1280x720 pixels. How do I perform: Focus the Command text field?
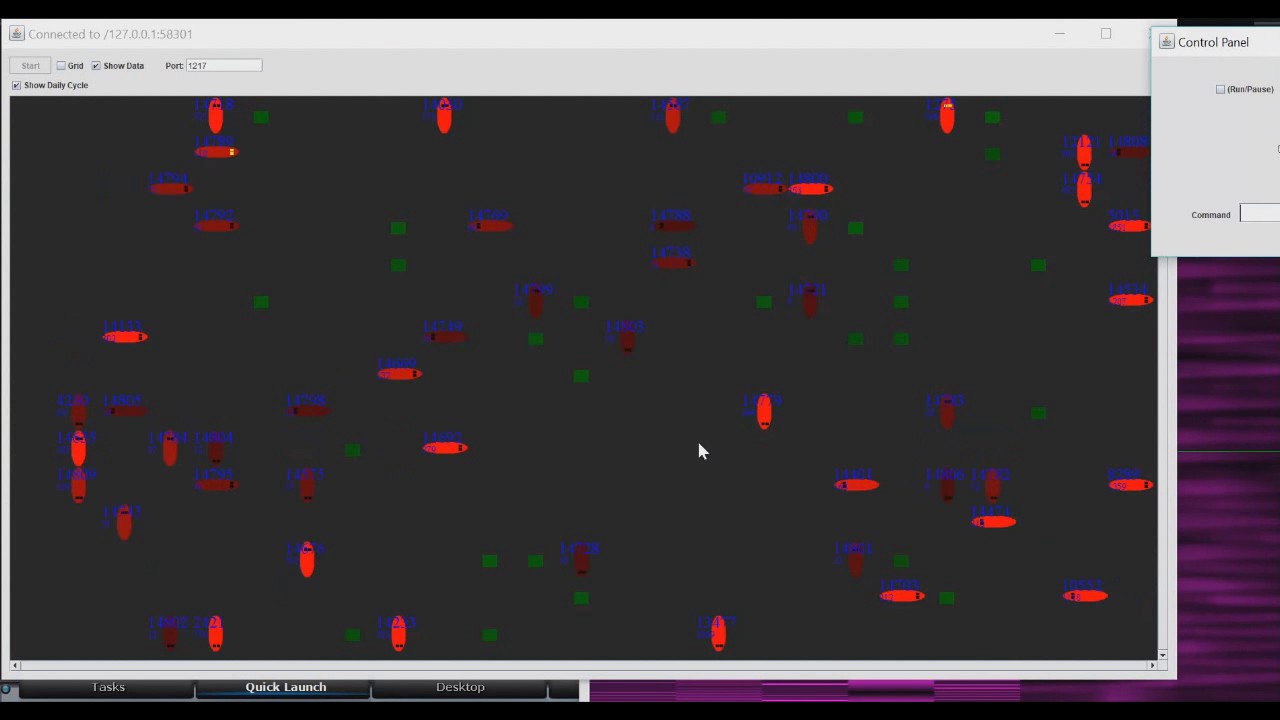click(1260, 214)
